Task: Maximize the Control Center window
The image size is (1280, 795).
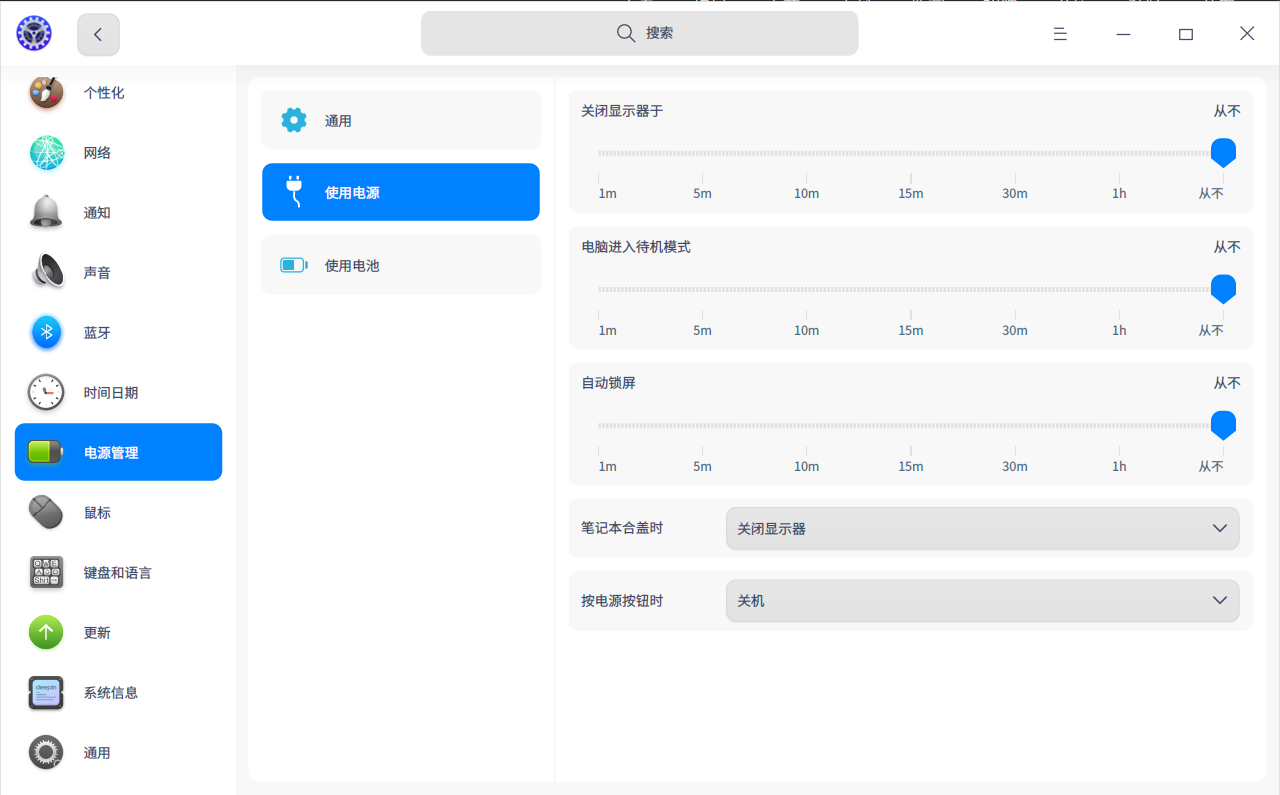Action: (1186, 34)
